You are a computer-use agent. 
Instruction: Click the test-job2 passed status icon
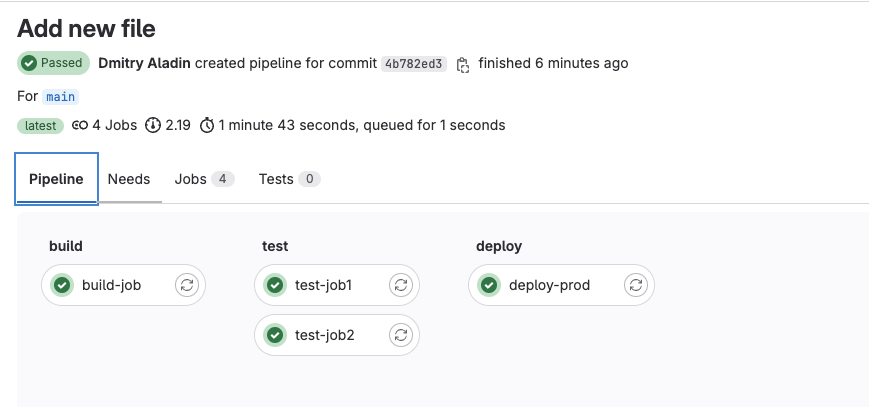point(275,335)
